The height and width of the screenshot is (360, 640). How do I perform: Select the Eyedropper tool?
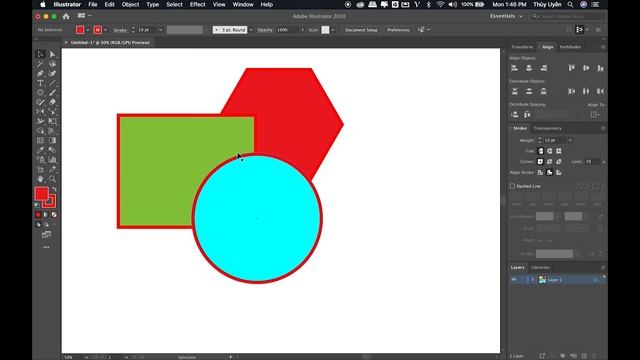click(40, 150)
